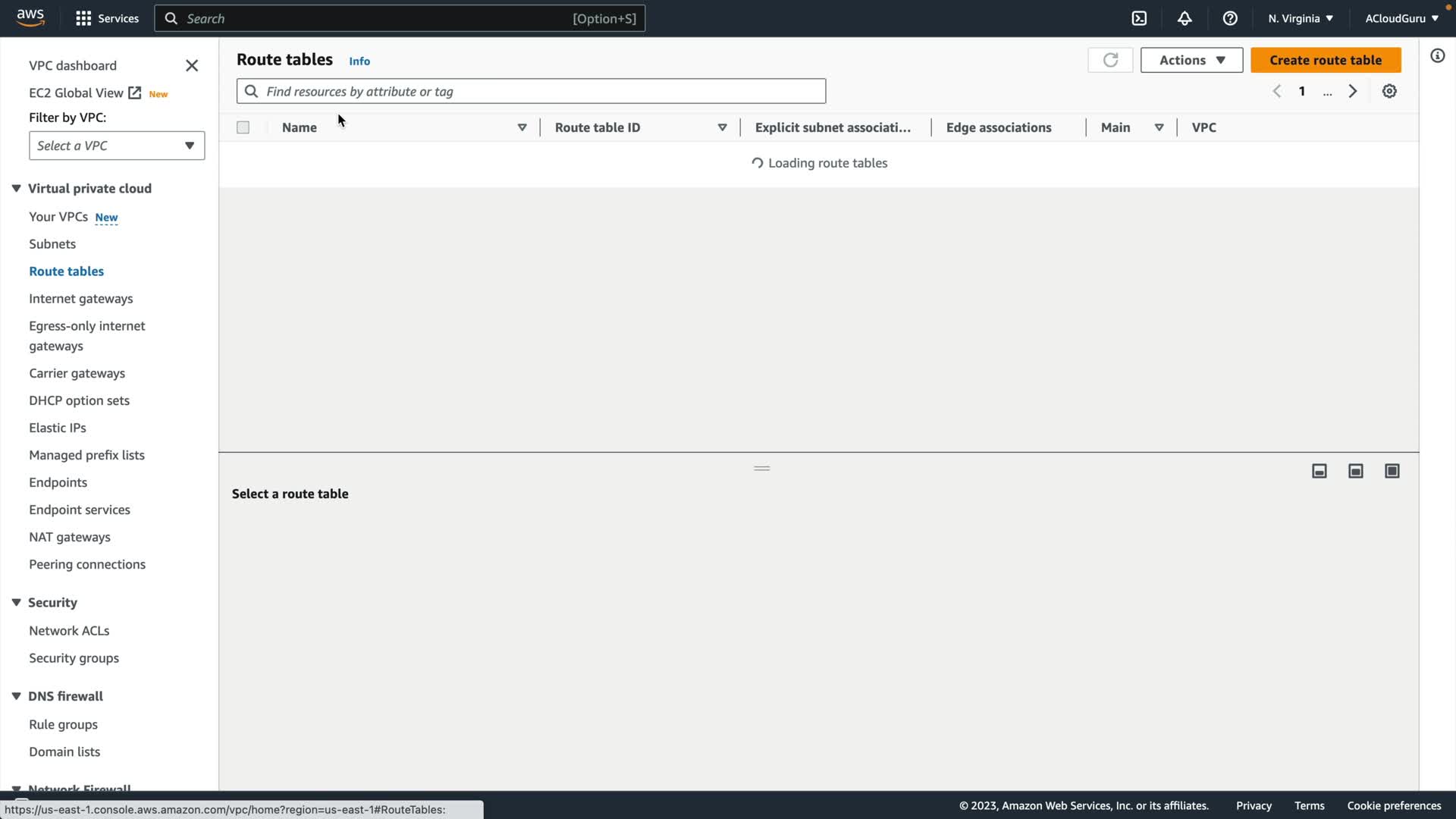Open the notifications bell
Viewport: 1456px width, 819px height.
click(1185, 18)
